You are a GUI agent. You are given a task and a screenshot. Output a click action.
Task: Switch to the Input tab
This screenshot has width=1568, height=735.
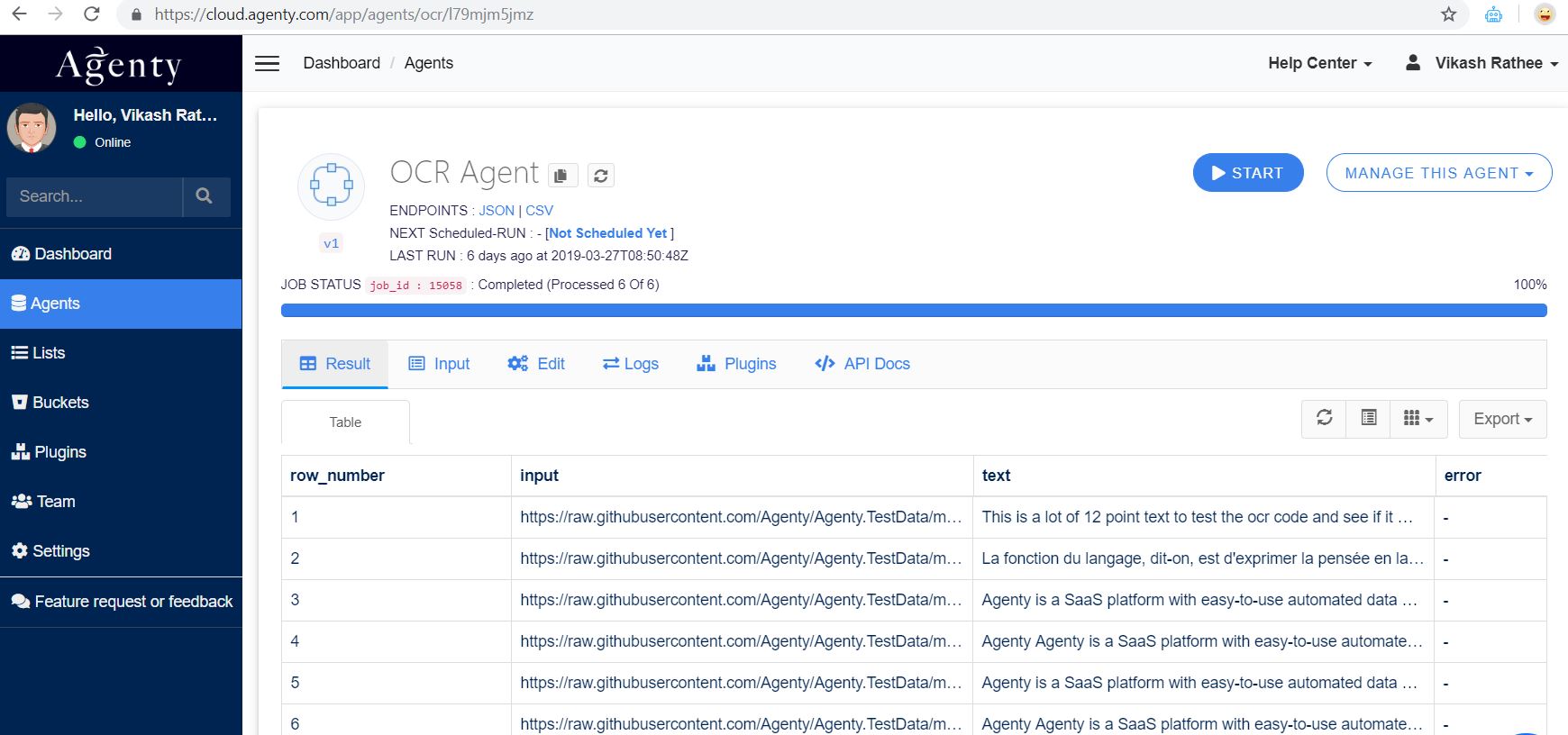tap(439, 364)
